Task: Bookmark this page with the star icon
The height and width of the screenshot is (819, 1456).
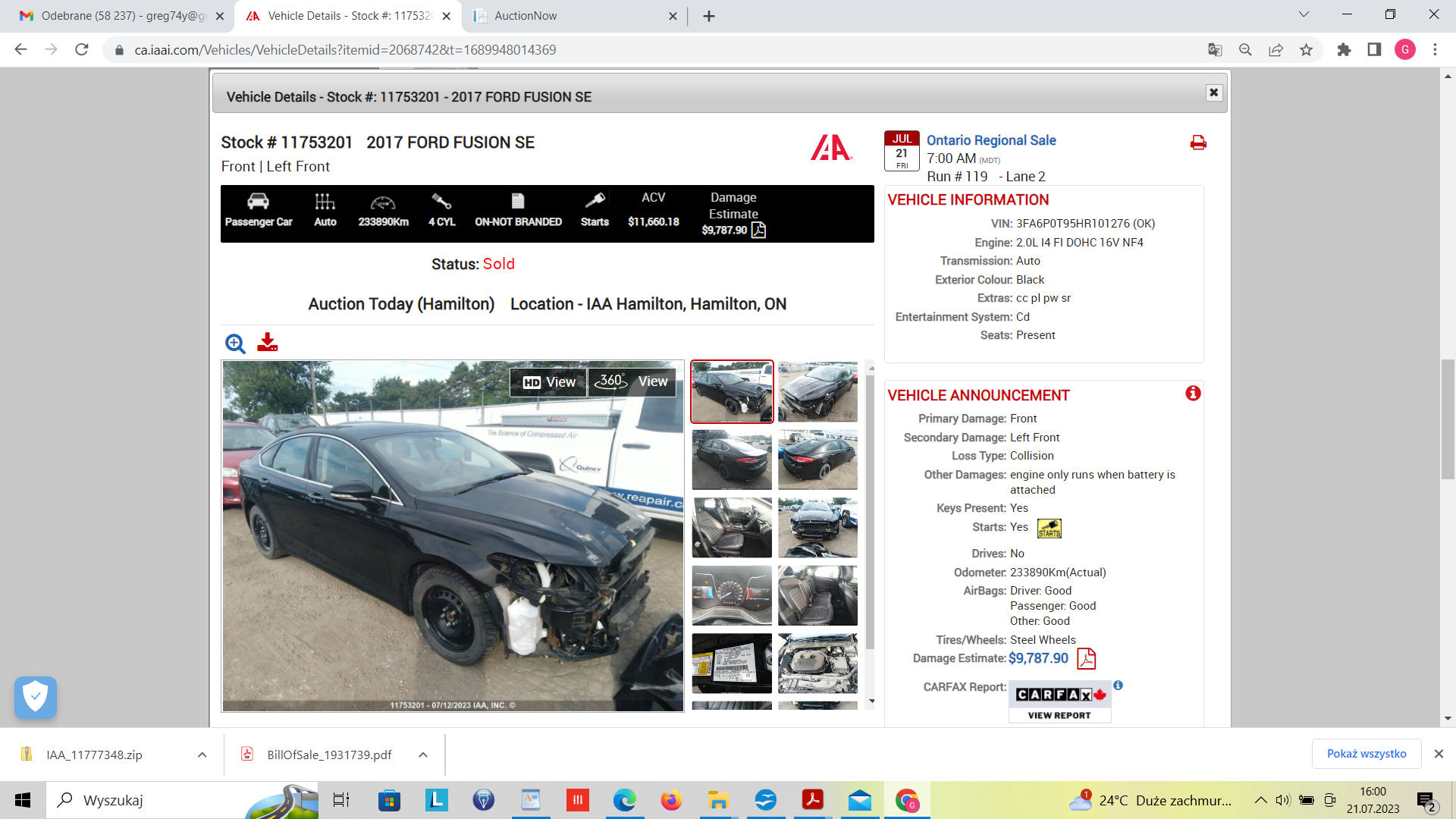Action: point(1306,50)
